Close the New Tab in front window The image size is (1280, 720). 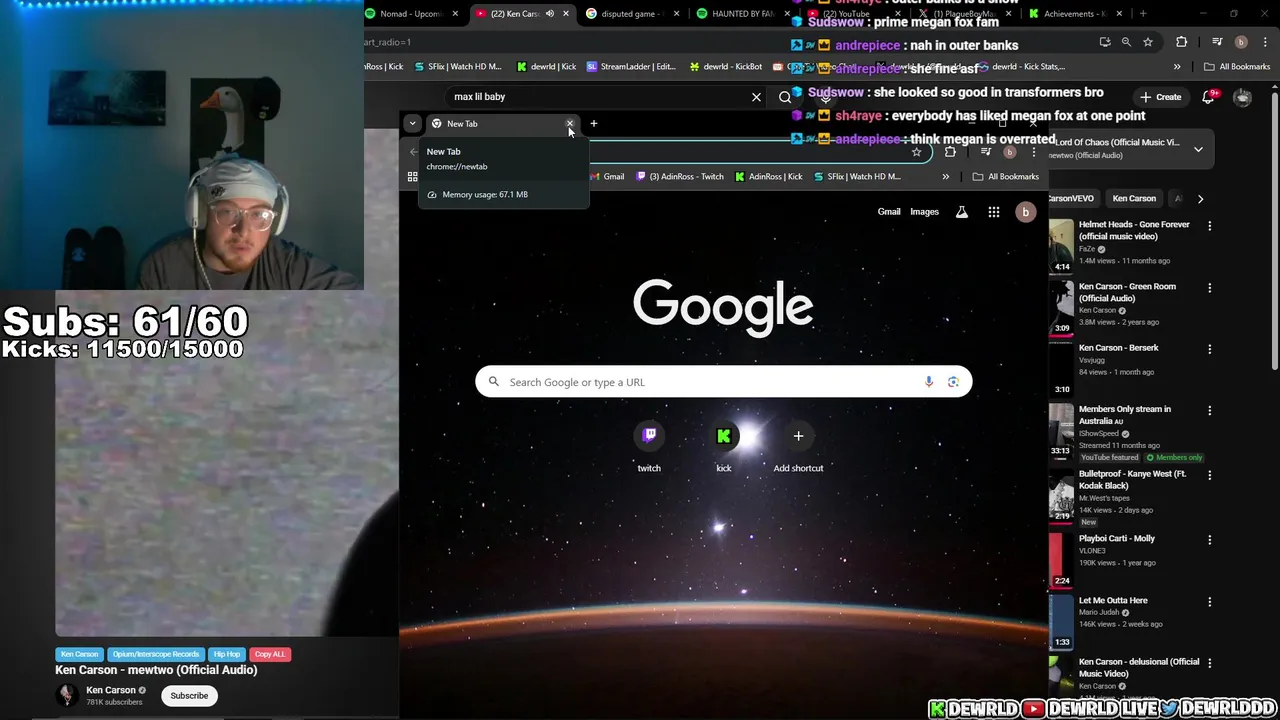click(570, 124)
